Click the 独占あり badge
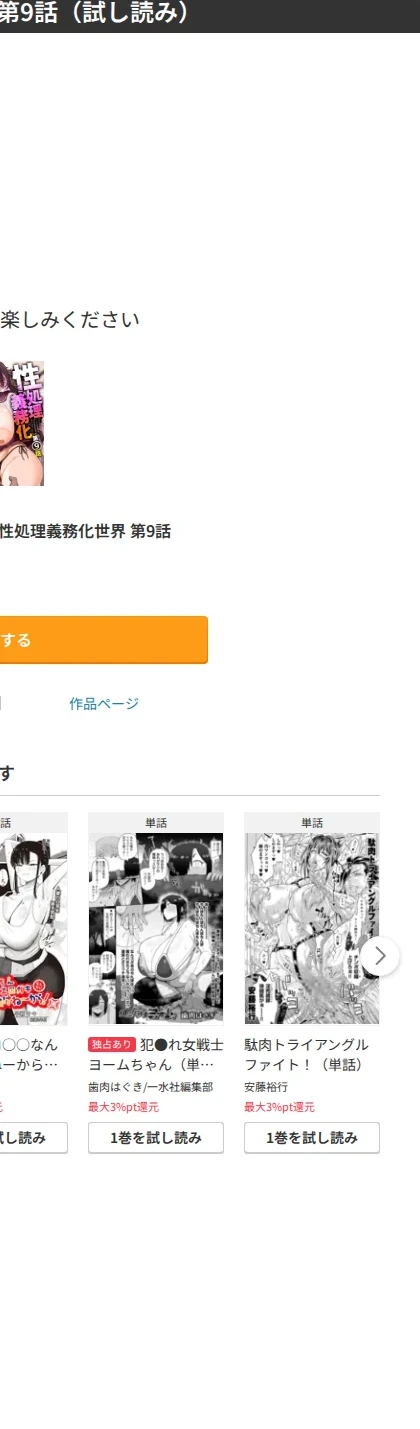420x1429 pixels. click(112, 1045)
